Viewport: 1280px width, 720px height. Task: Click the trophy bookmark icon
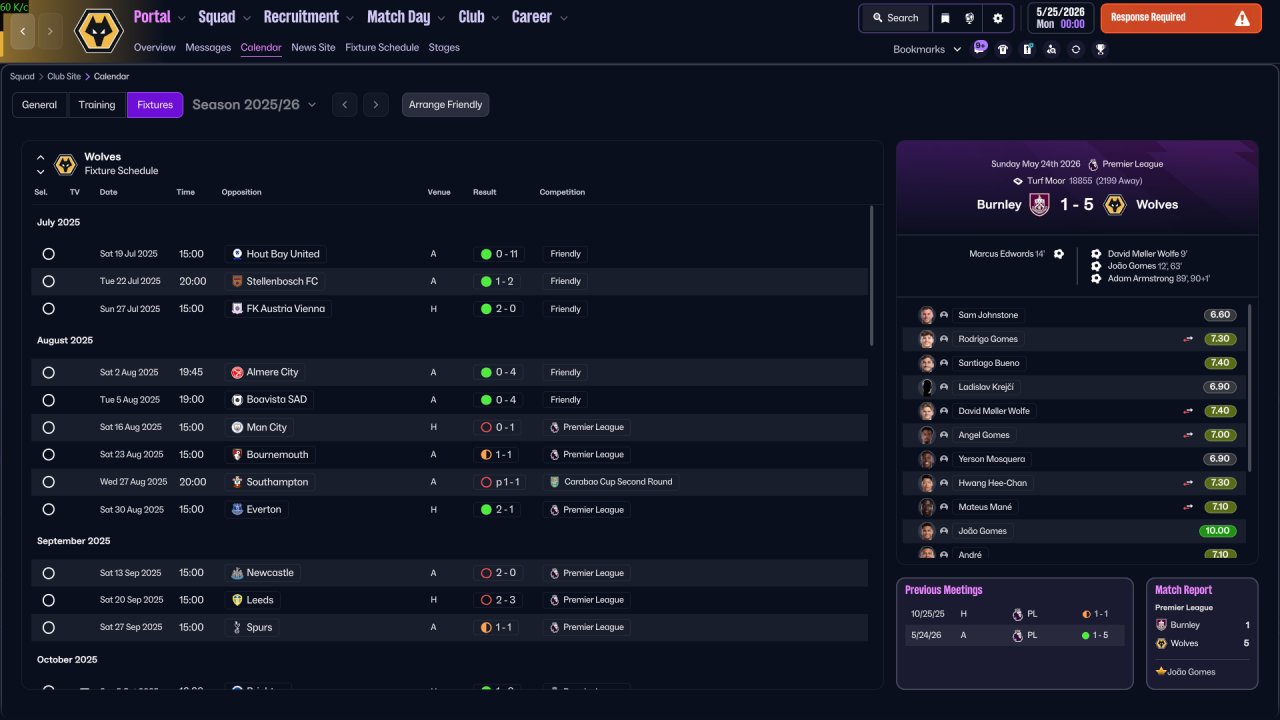click(1100, 49)
